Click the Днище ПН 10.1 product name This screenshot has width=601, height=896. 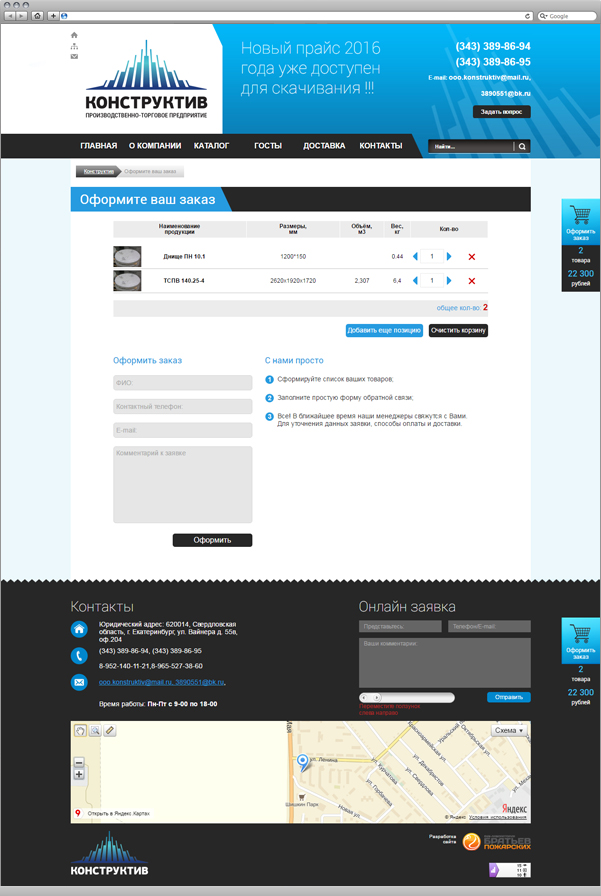pyautogui.click(x=184, y=257)
